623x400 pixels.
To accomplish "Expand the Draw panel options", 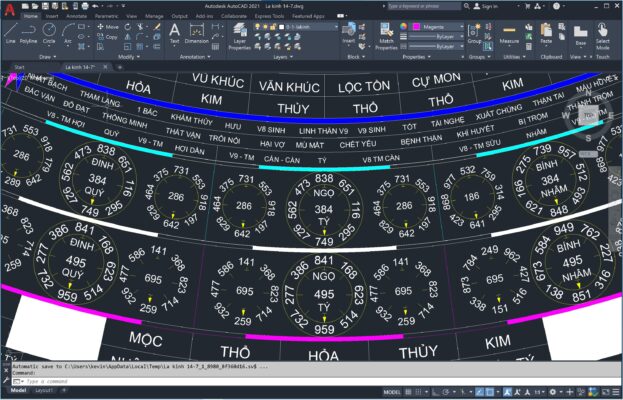I will pyautogui.click(x=44, y=57).
